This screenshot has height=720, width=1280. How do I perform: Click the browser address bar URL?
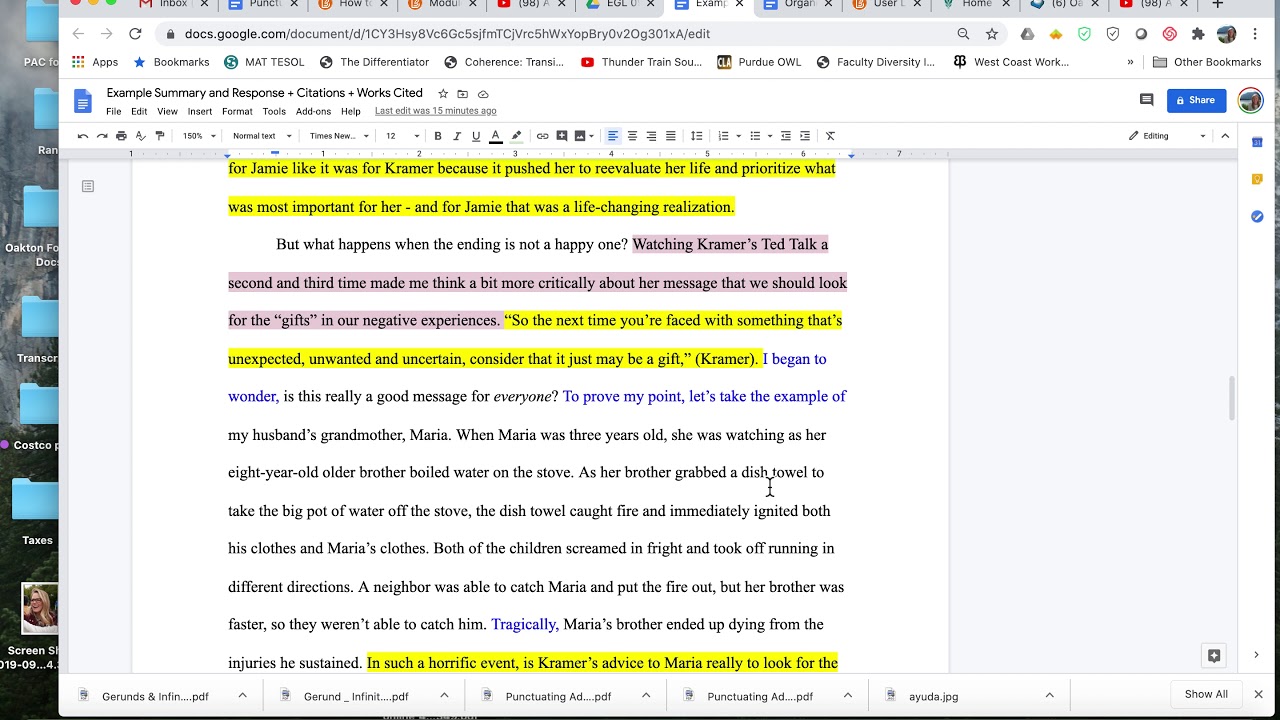point(447,34)
